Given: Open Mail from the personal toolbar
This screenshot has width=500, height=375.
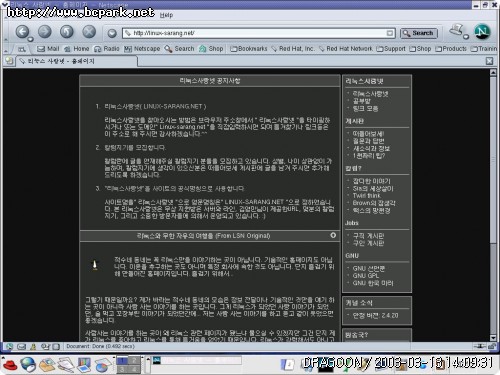Looking at the screenshot, I should tap(48, 49).
